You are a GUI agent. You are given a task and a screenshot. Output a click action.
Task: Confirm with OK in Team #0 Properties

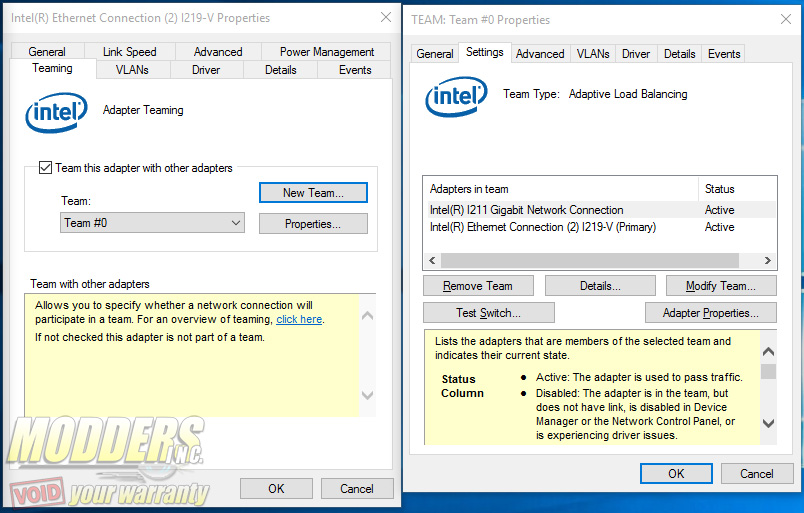point(676,473)
